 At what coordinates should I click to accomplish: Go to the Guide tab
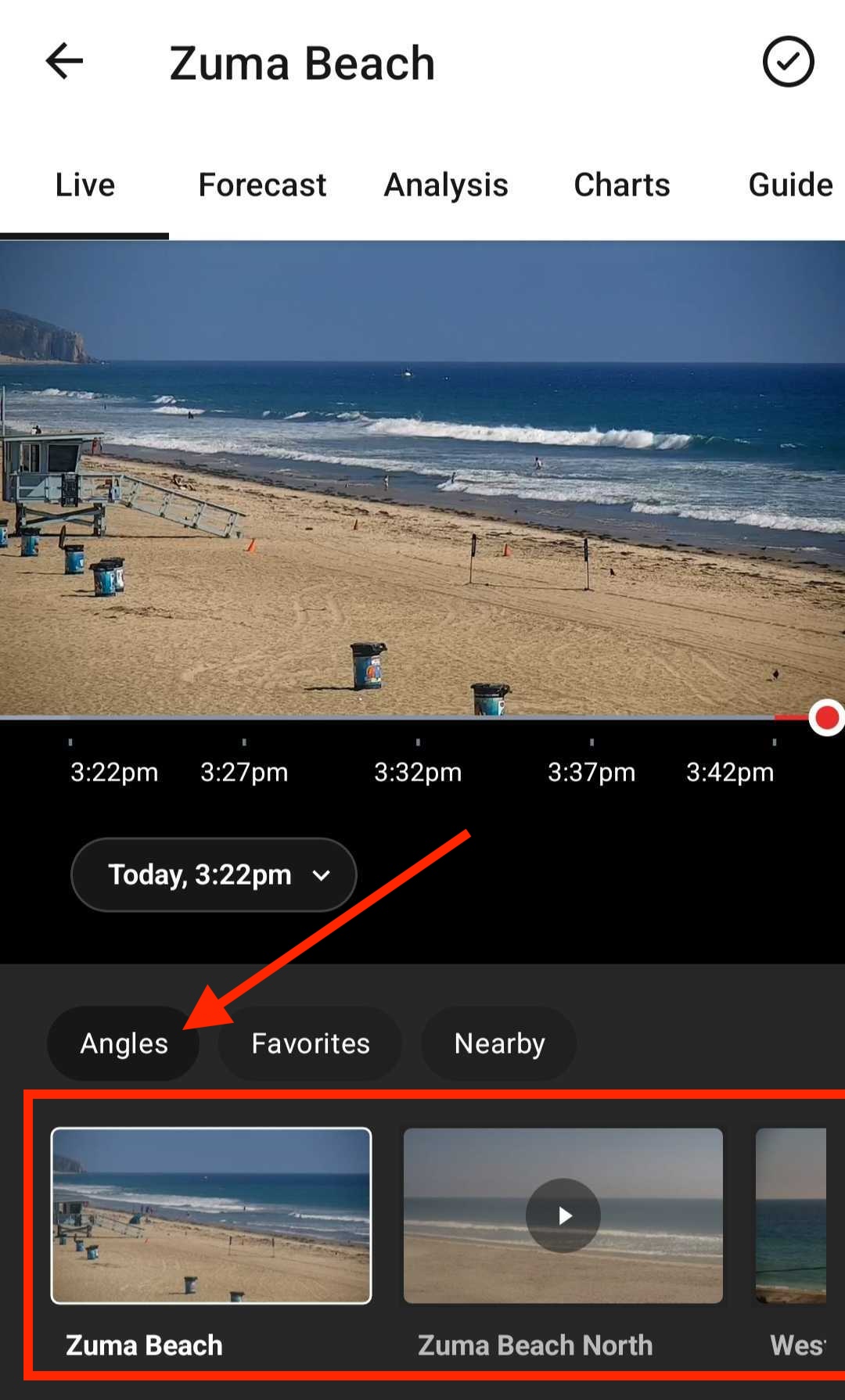(x=790, y=185)
